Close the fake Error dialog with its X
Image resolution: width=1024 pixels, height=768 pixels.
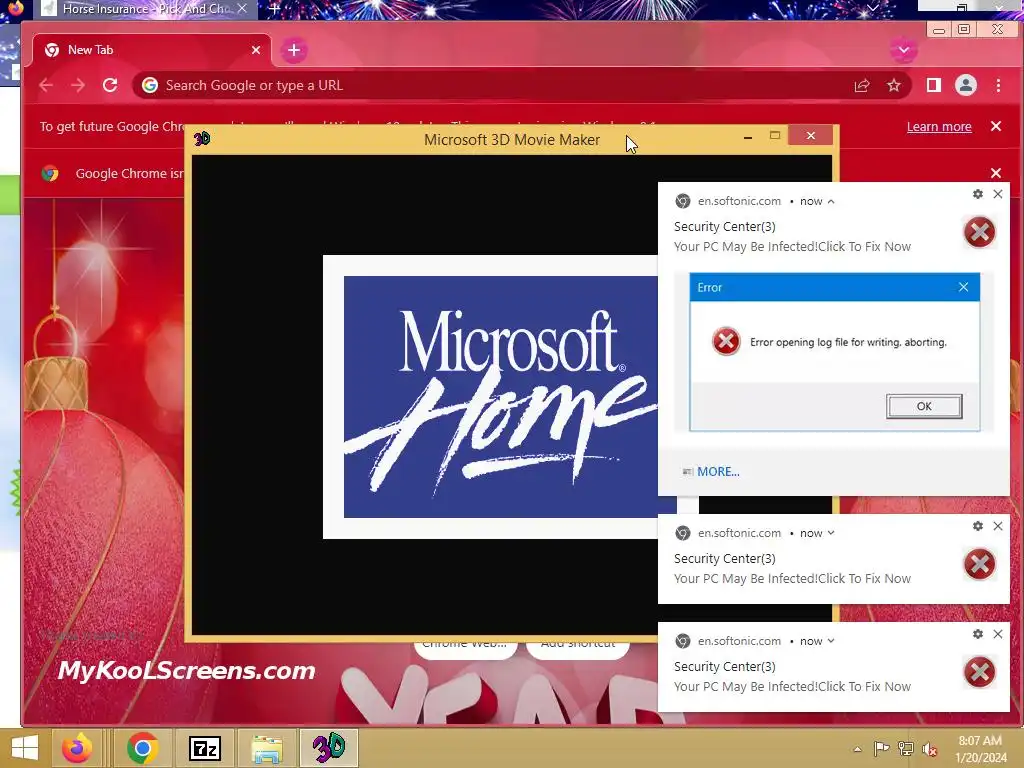[x=963, y=287]
